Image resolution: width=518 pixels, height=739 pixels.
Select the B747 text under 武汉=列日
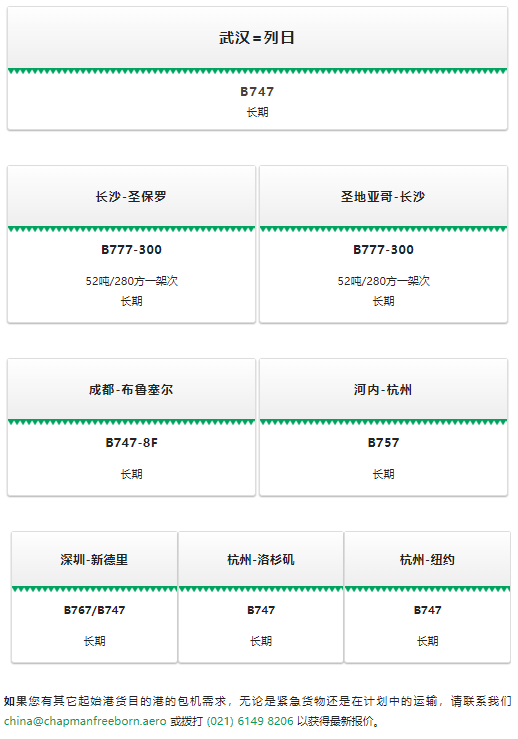tap(257, 91)
